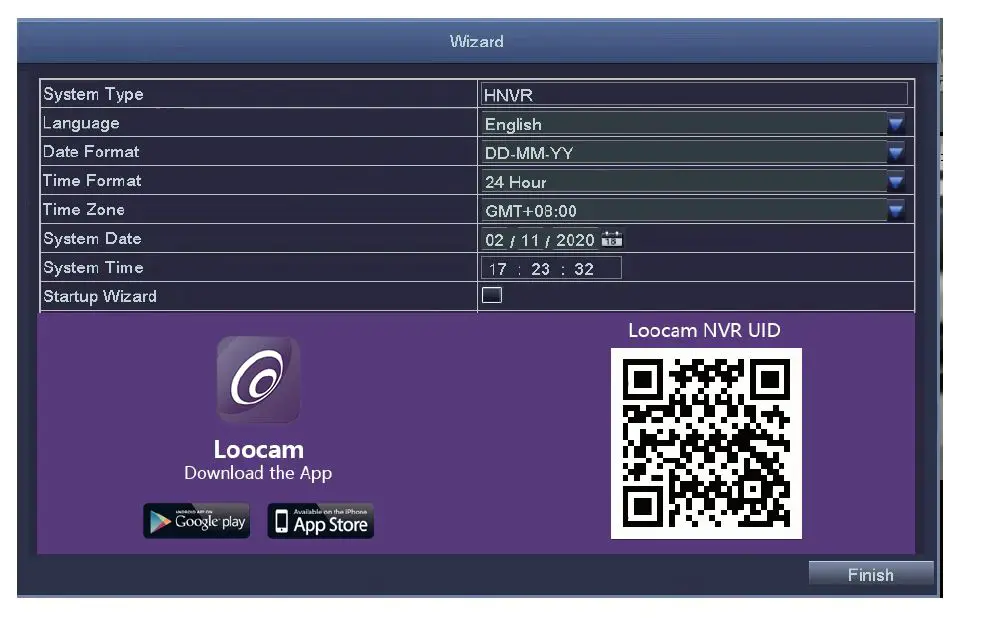984x618 pixels.
Task: Select the month value 11 in System Date
Action: pyautogui.click(x=530, y=240)
